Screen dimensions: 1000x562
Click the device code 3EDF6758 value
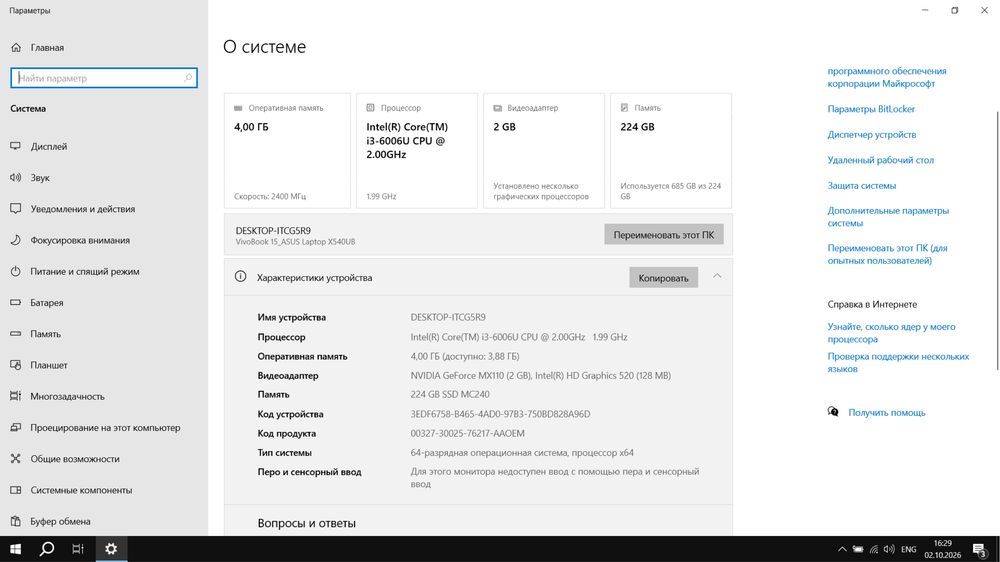(500, 414)
